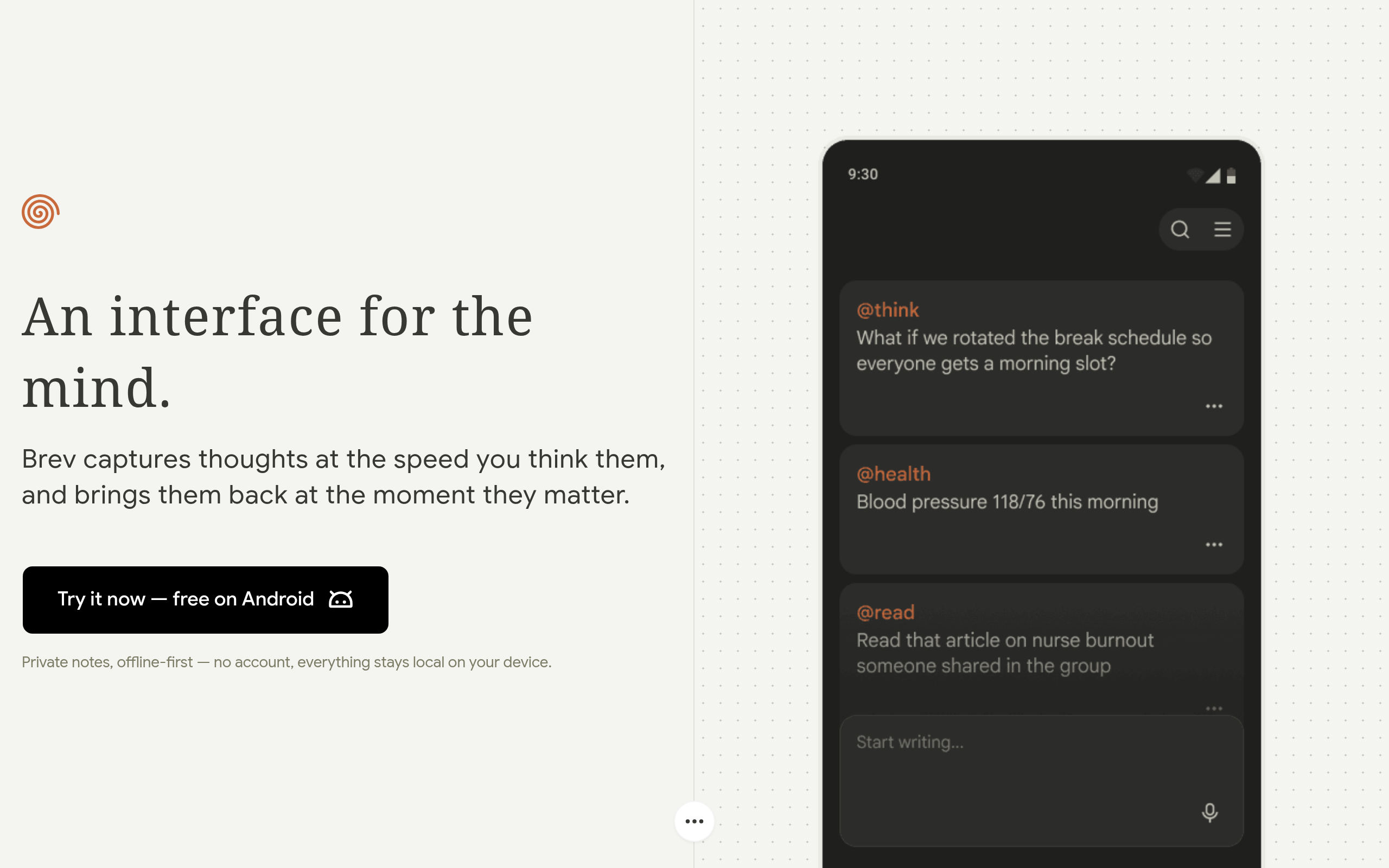Open options on the @health note card

tap(1214, 544)
